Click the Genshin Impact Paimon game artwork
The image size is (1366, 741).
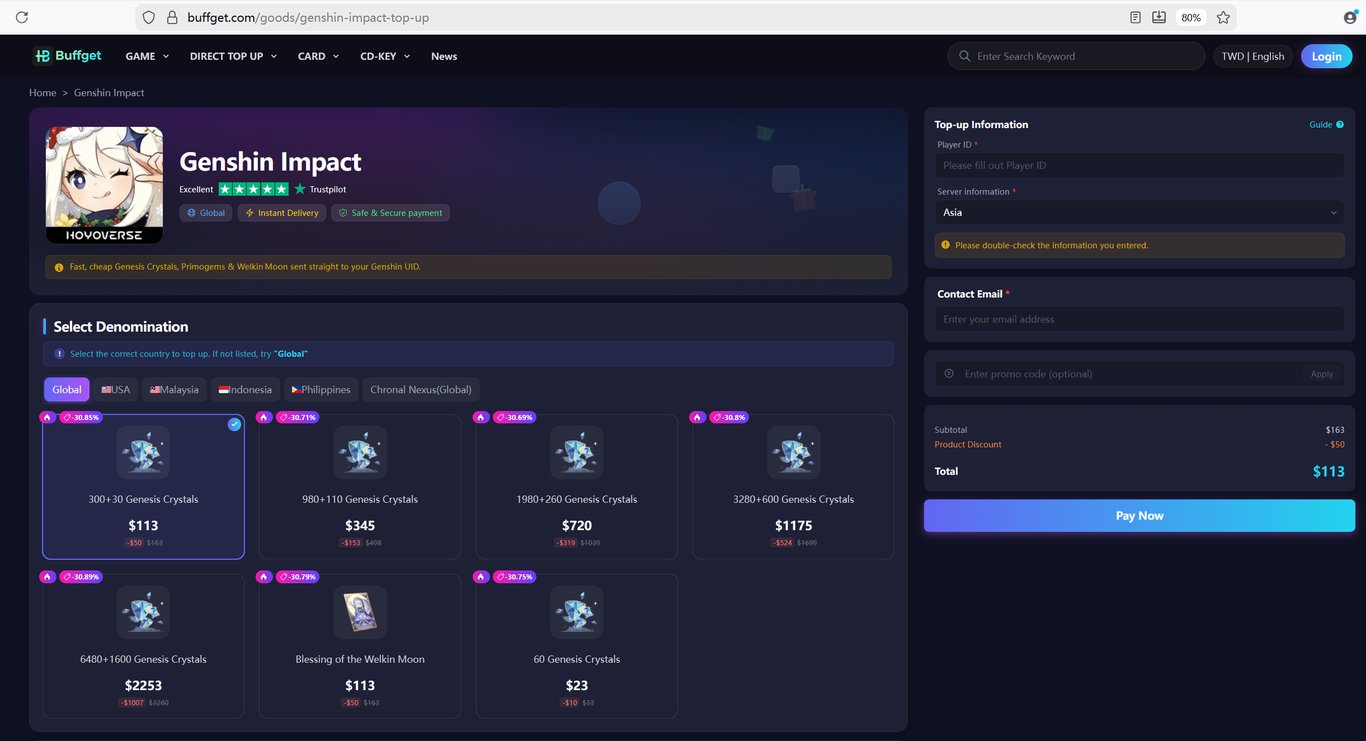click(x=104, y=185)
